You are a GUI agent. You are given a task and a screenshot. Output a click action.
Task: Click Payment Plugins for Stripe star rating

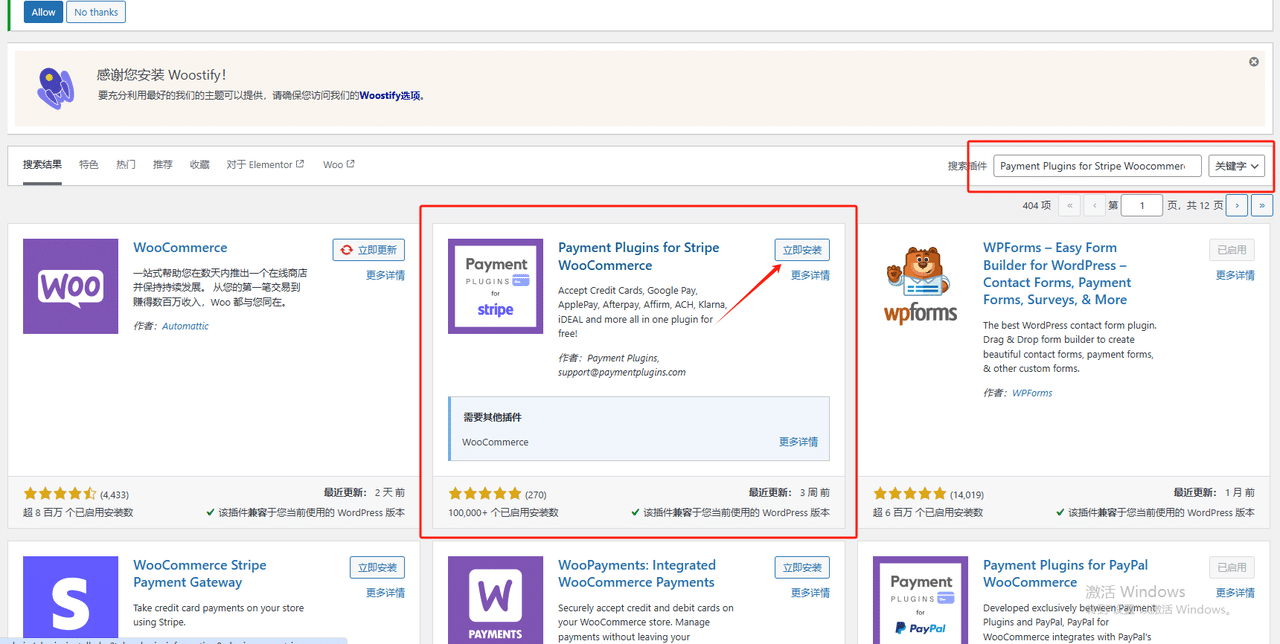485,494
